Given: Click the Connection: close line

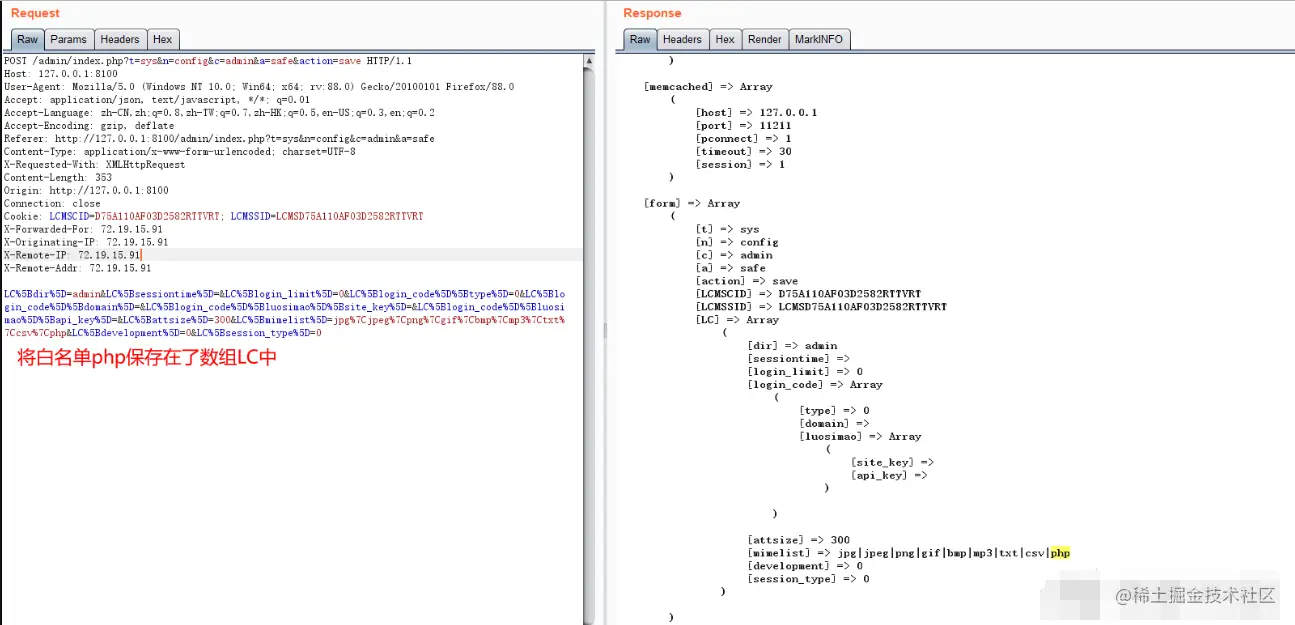Looking at the screenshot, I should click(53, 203).
